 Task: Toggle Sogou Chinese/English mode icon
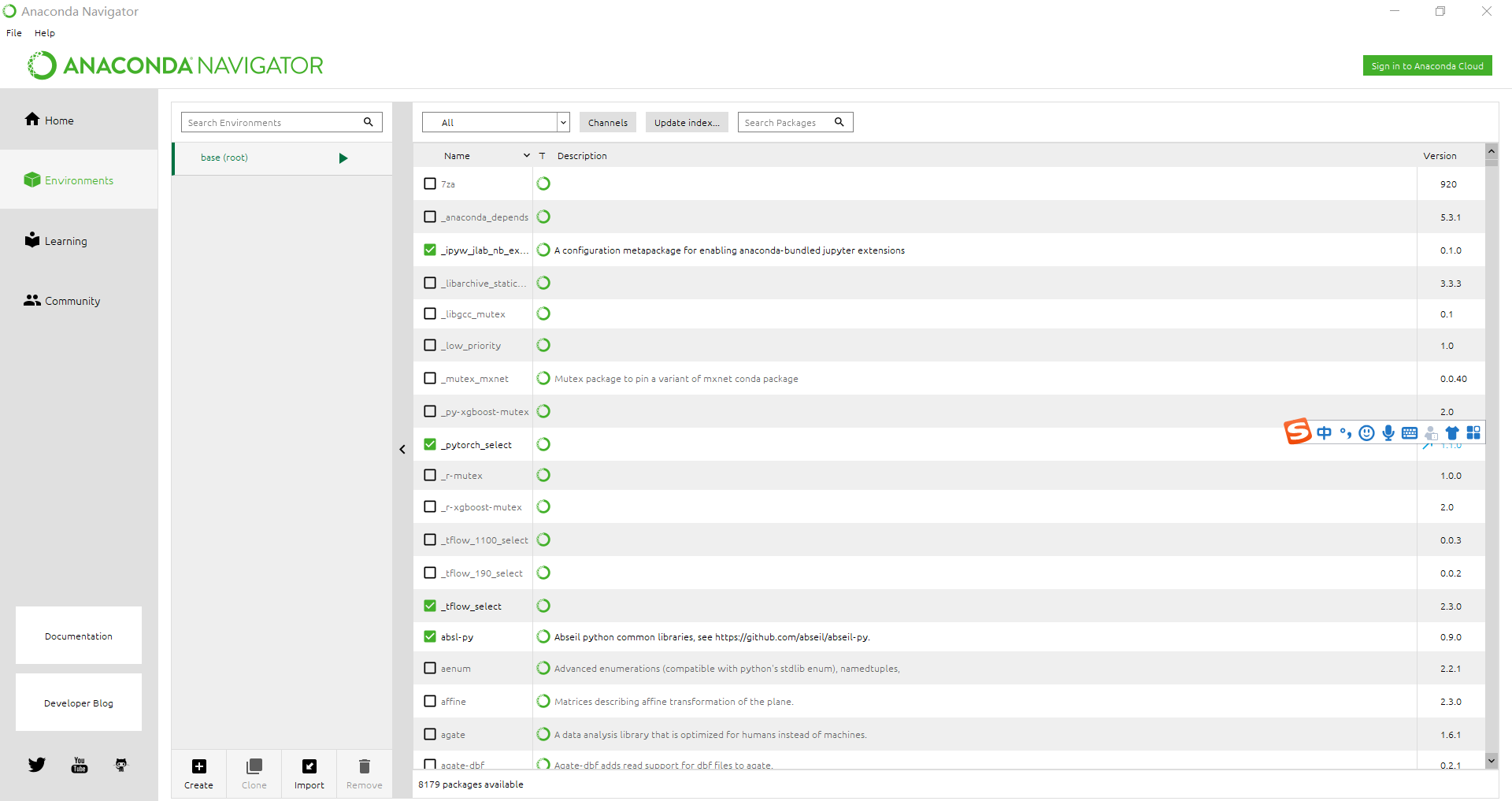point(1325,432)
